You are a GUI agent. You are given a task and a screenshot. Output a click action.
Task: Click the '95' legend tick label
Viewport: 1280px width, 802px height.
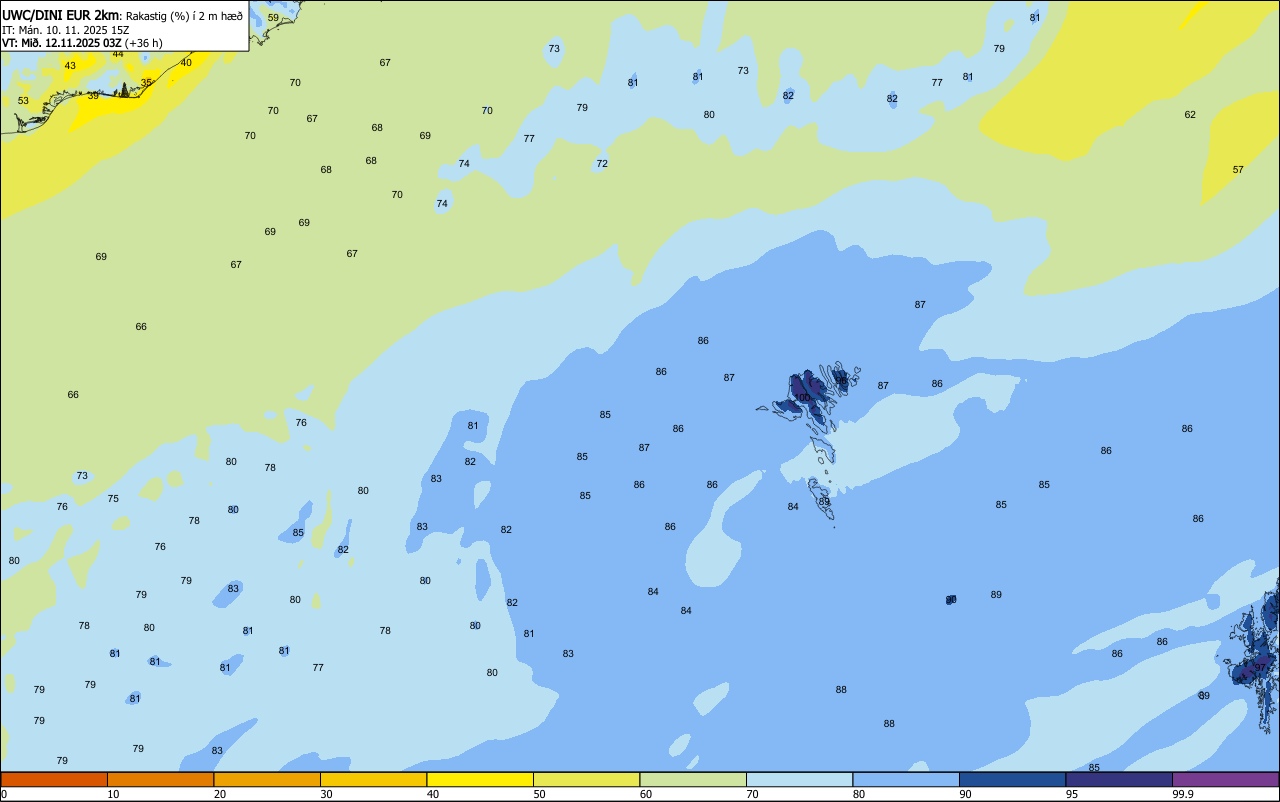[x=1072, y=794]
